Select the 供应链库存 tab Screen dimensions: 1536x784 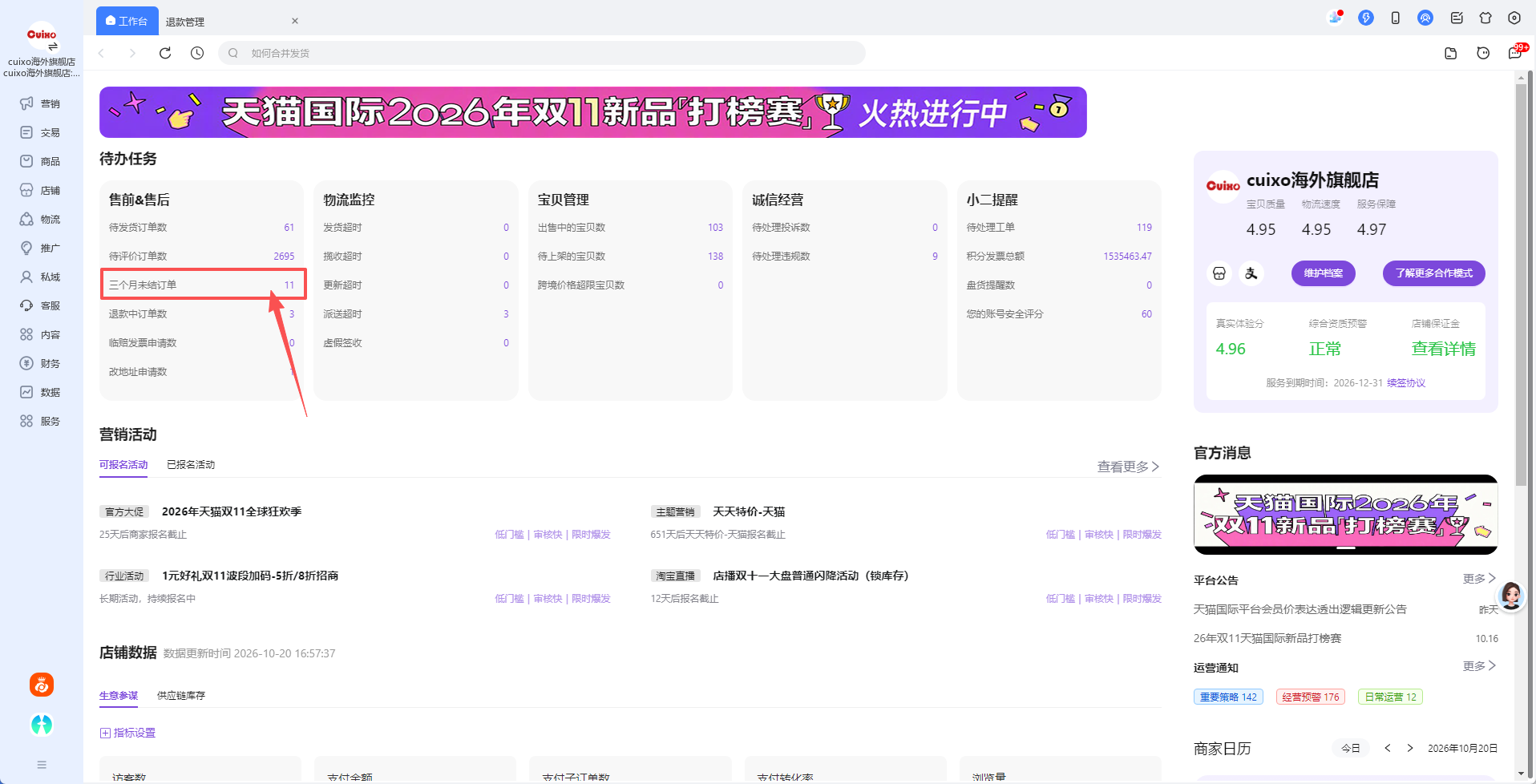pos(181,696)
